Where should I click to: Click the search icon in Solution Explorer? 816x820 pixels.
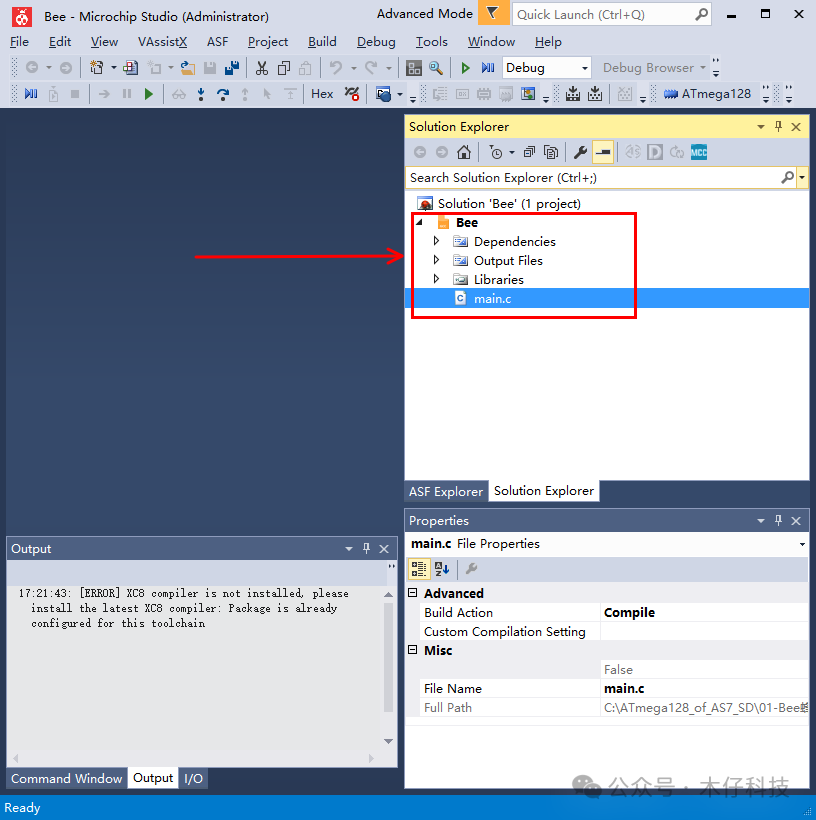tap(787, 178)
